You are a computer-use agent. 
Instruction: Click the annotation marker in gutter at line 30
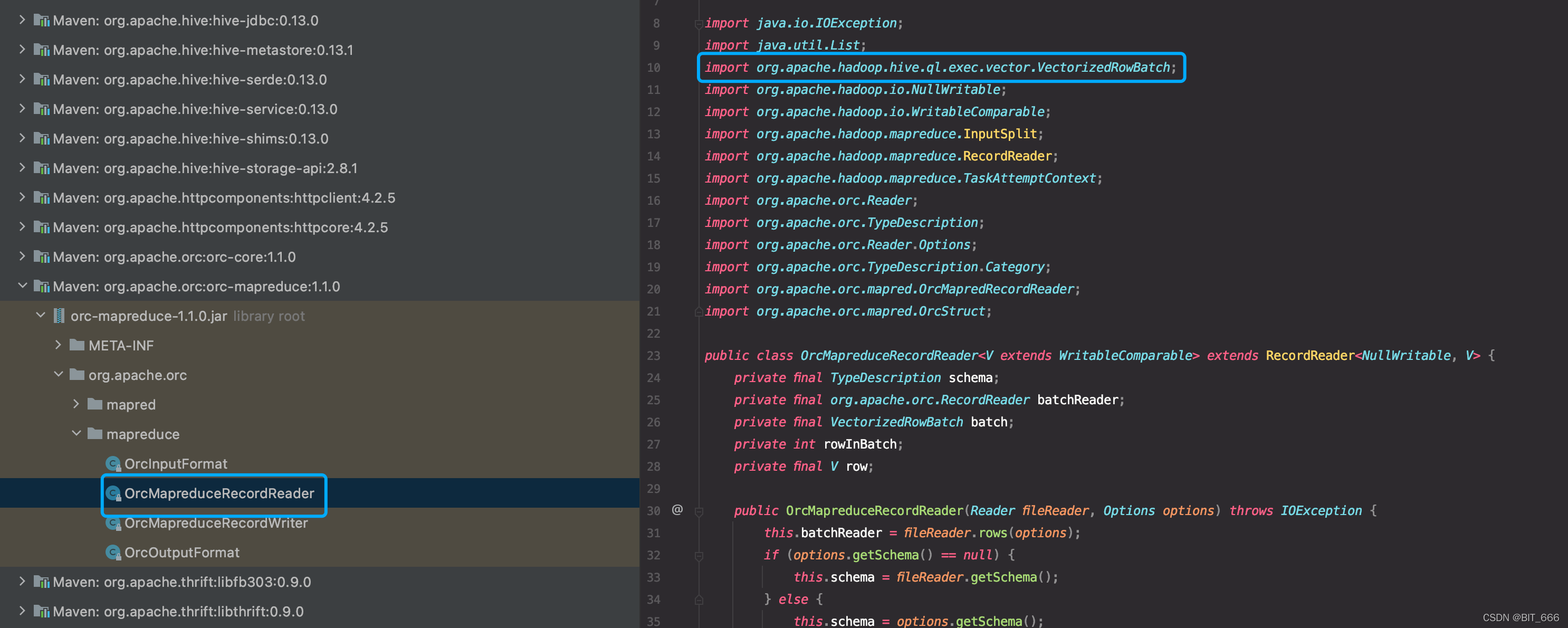(677, 510)
